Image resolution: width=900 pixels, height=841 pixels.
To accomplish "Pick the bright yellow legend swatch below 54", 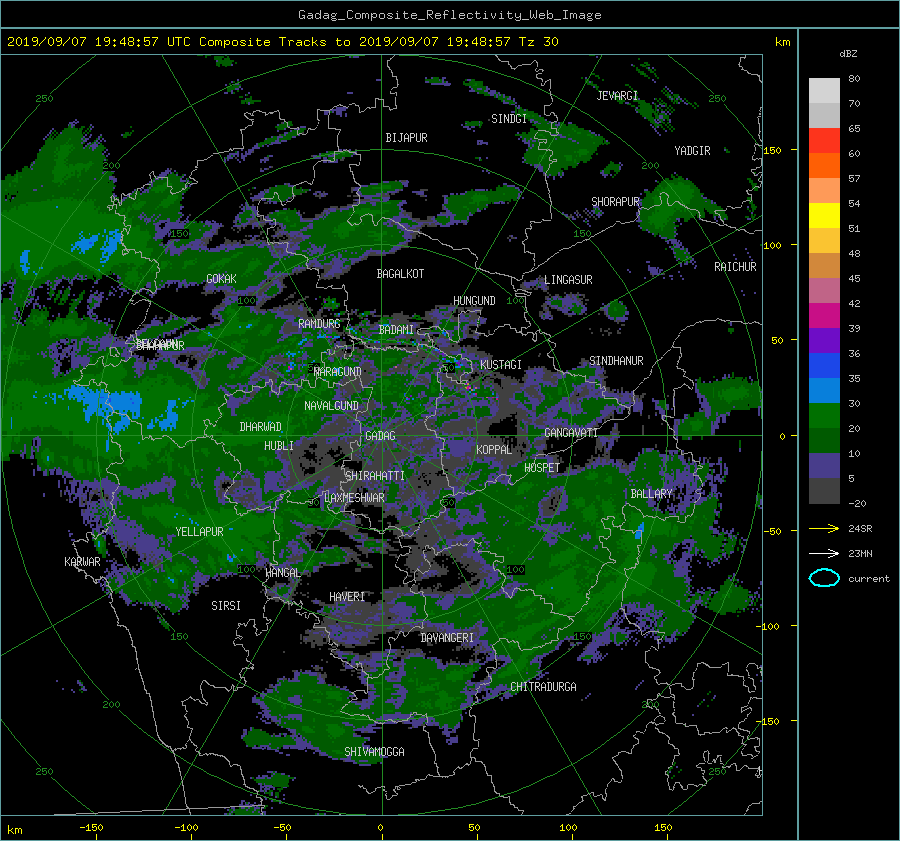I will click(x=824, y=215).
